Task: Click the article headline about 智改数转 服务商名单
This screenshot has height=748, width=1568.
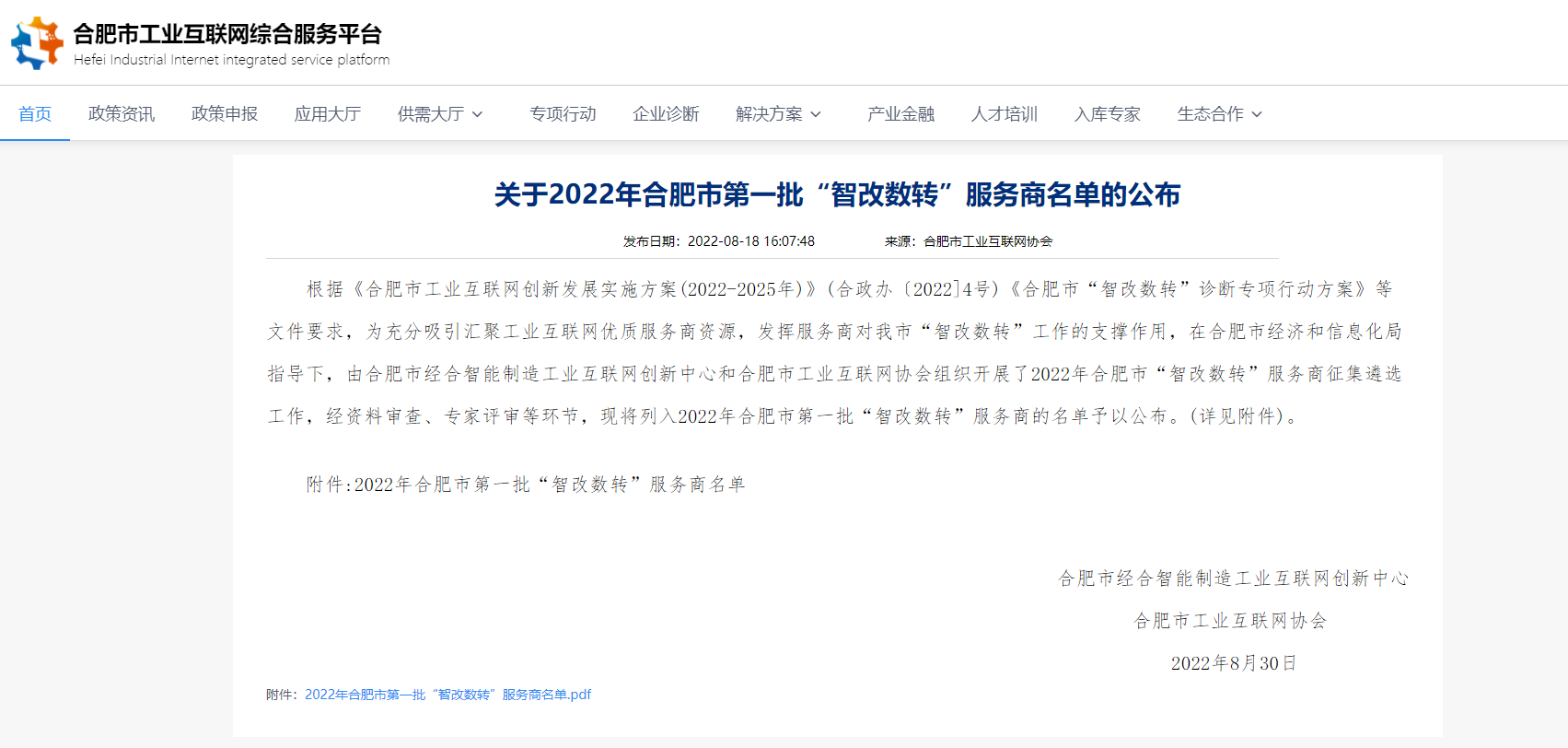Action: (837, 194)
